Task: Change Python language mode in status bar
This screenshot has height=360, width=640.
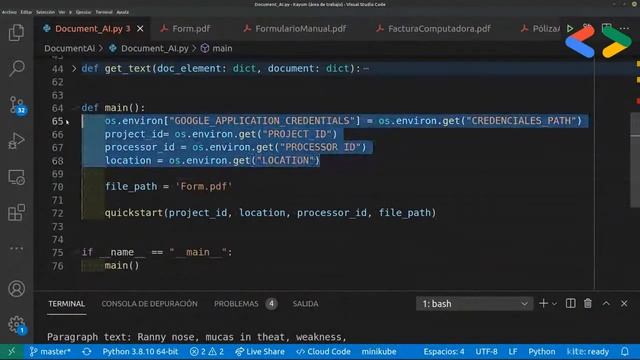Action: tap(542, 351)
